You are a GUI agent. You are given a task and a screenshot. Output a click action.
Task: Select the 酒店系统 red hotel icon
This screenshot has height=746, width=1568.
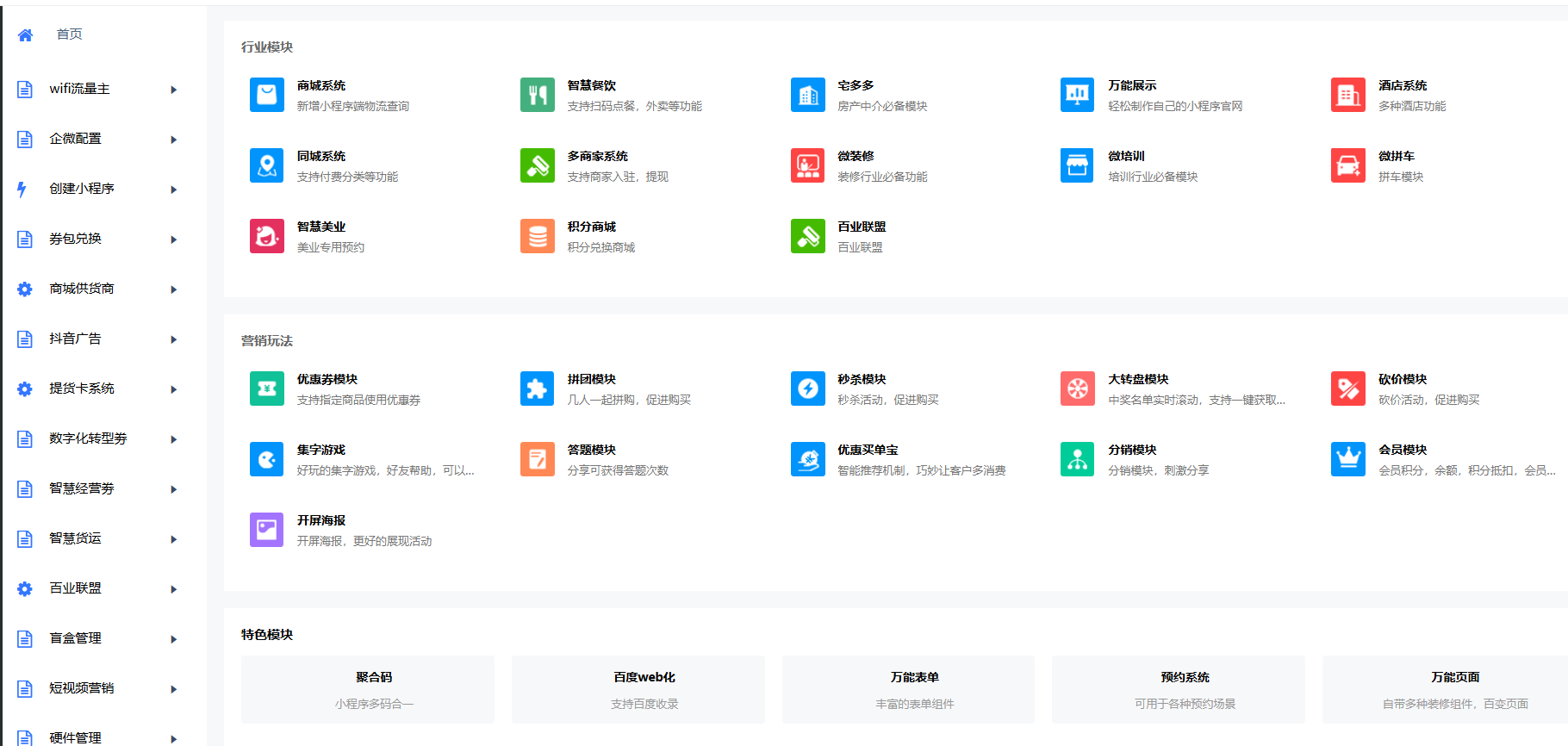click(x=1348, y=95)
